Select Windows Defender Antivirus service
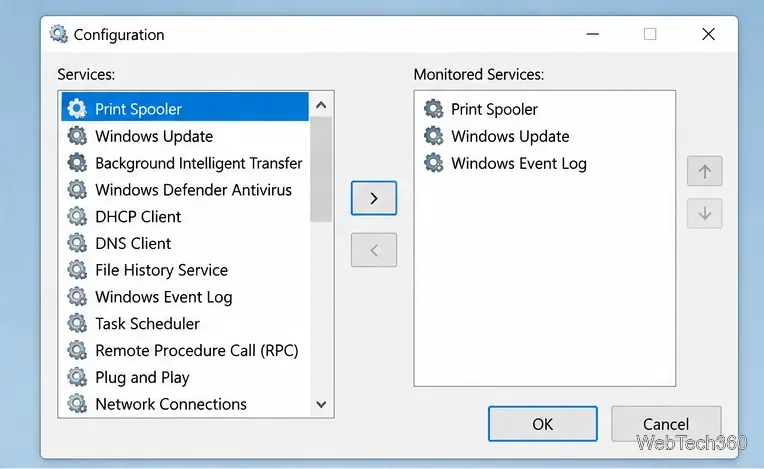764x469 pixels. [185, 189]
